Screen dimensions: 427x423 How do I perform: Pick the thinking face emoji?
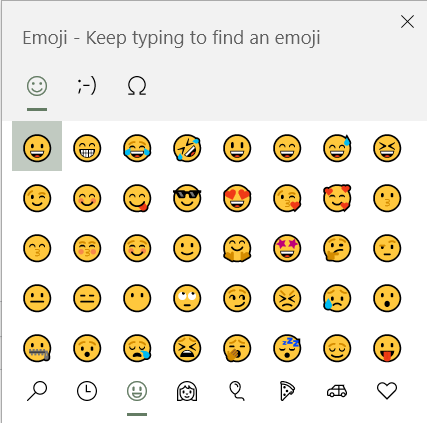coord(337,248)
